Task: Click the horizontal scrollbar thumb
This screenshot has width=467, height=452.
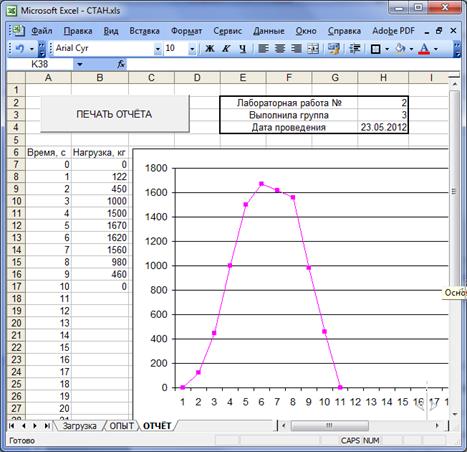Action: pyautogui.click(x=330, y=425)
